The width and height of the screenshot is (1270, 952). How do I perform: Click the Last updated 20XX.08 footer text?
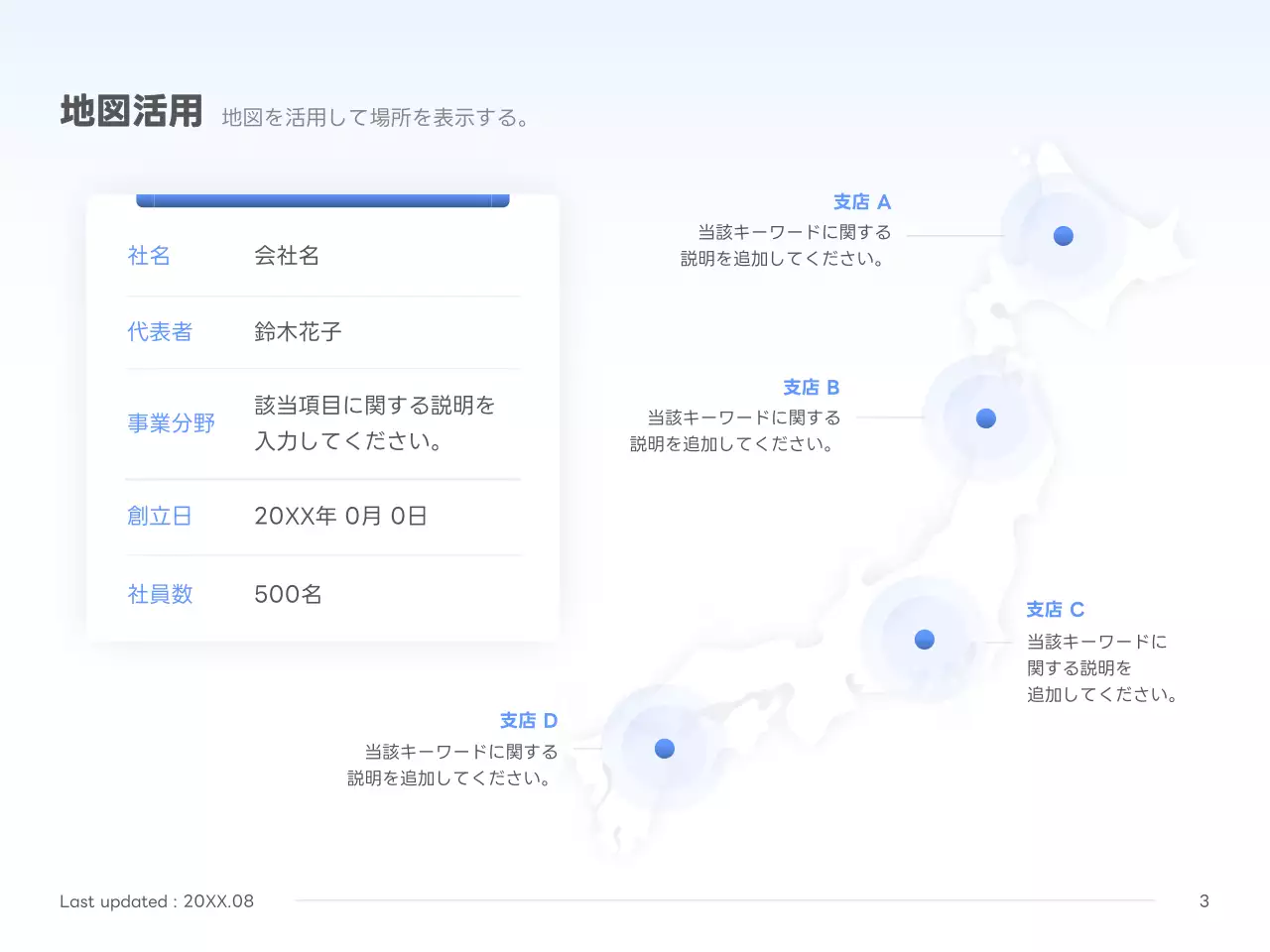[157, 901]
